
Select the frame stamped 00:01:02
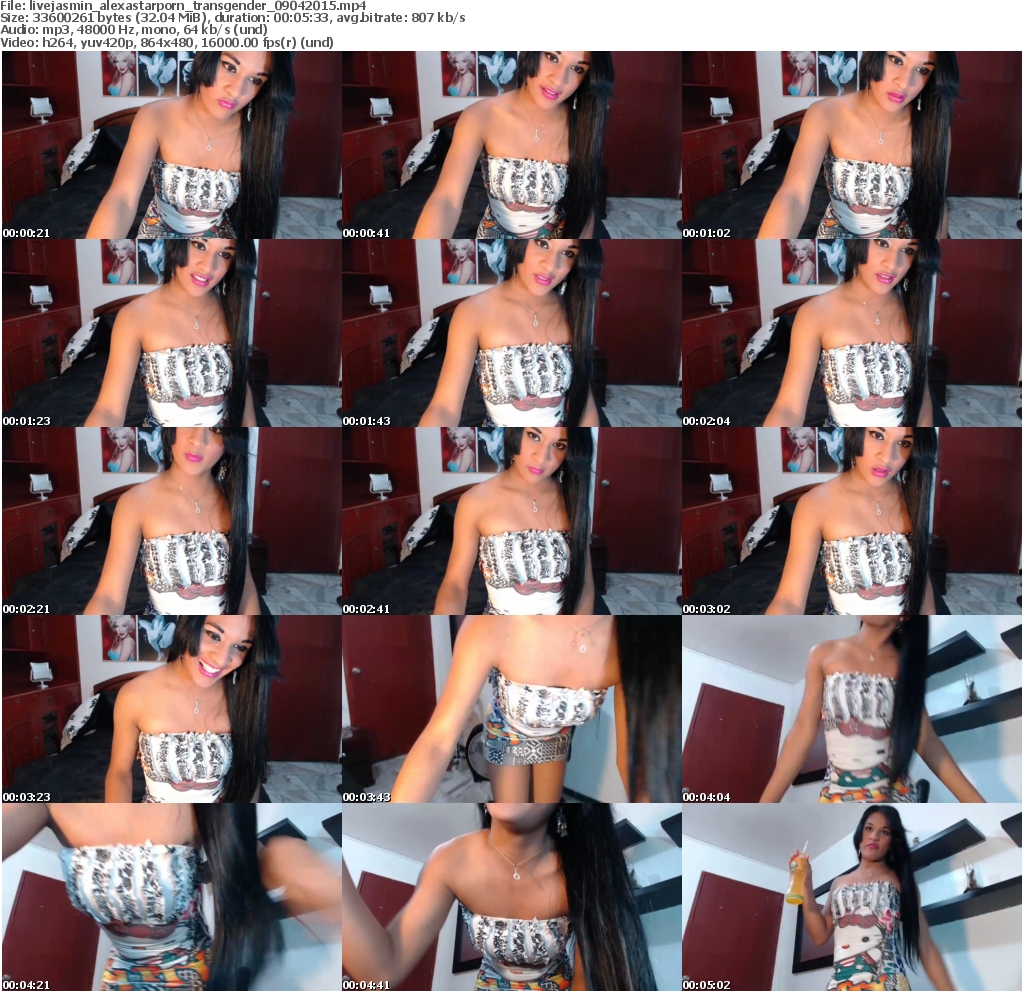point(852,145)
